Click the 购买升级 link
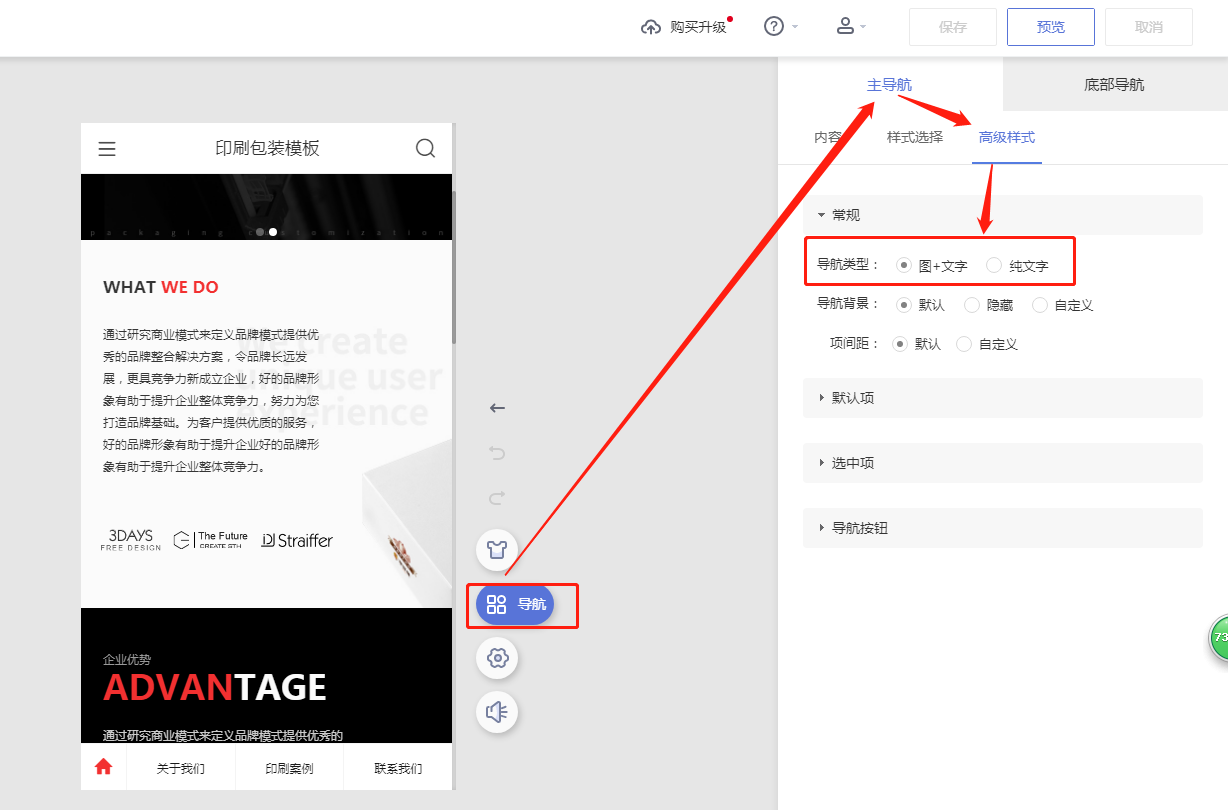Image resolution: width=1228 pixels, height=810 pixels. tap(698, 27)
